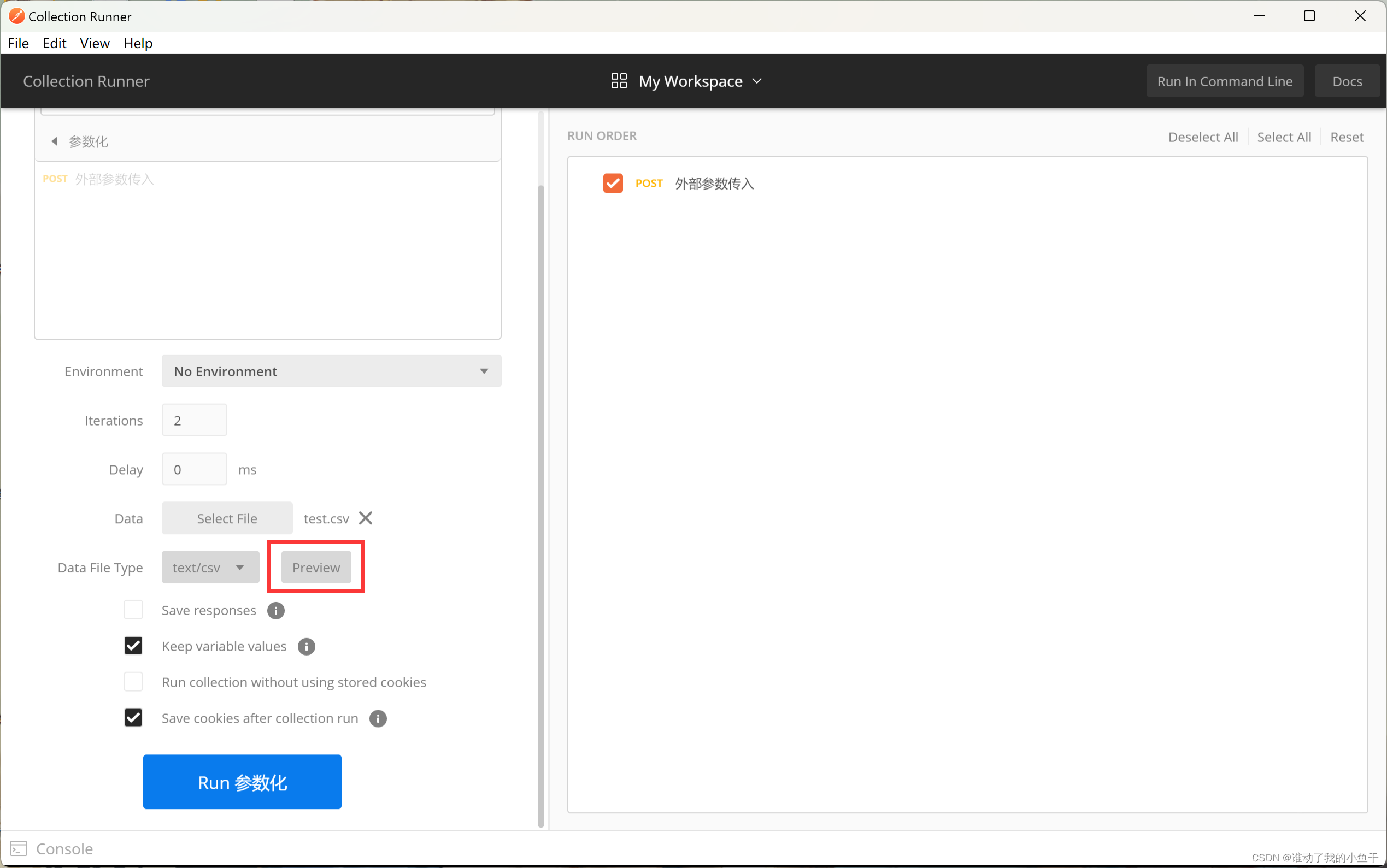Remove test.csv data file with X icon

click(365, 518)
